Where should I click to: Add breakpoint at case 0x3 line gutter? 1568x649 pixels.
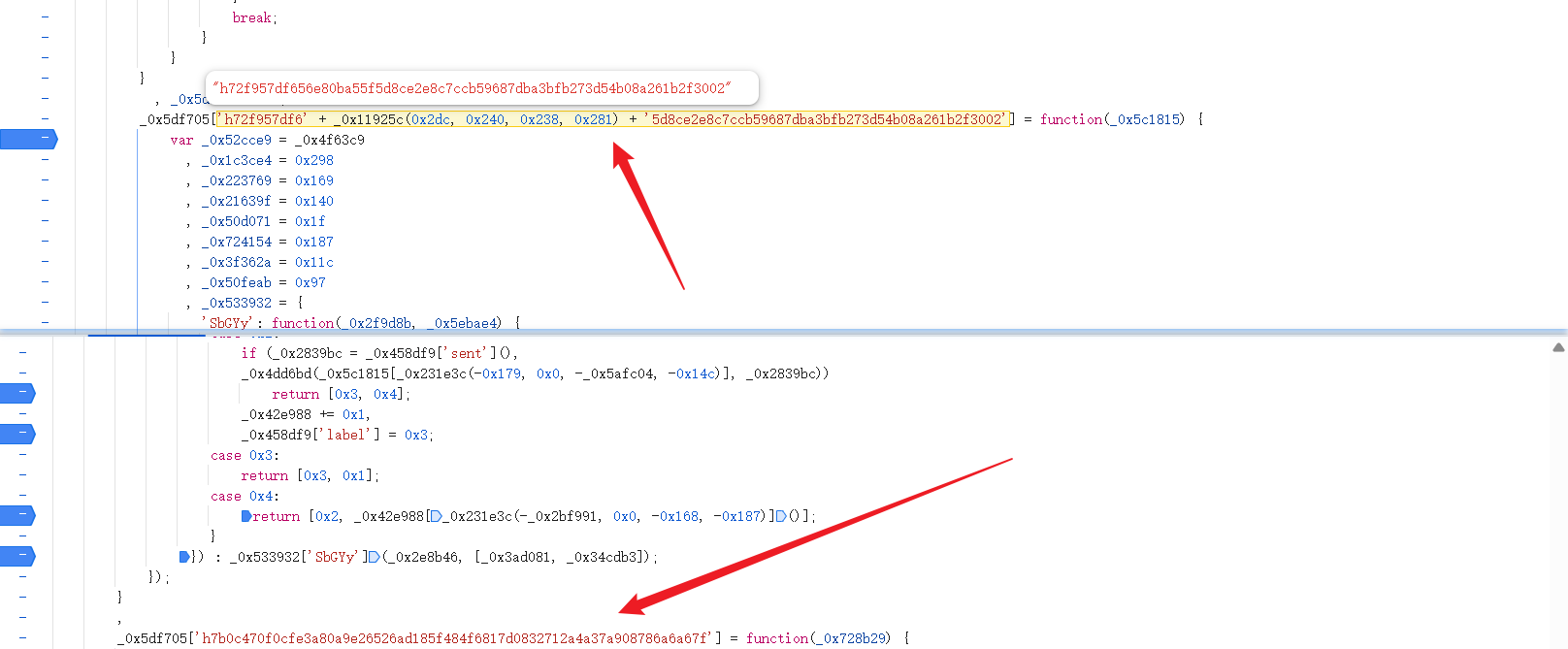point(22,455)
